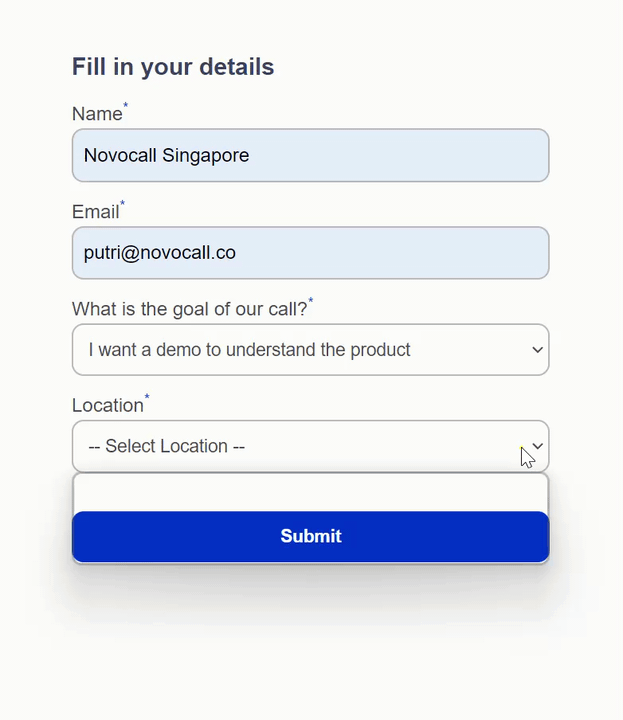The width and height of the screenshot is (623, 720).
Task: Select 'I want a demo to understand' text
Action: [203, 350]
